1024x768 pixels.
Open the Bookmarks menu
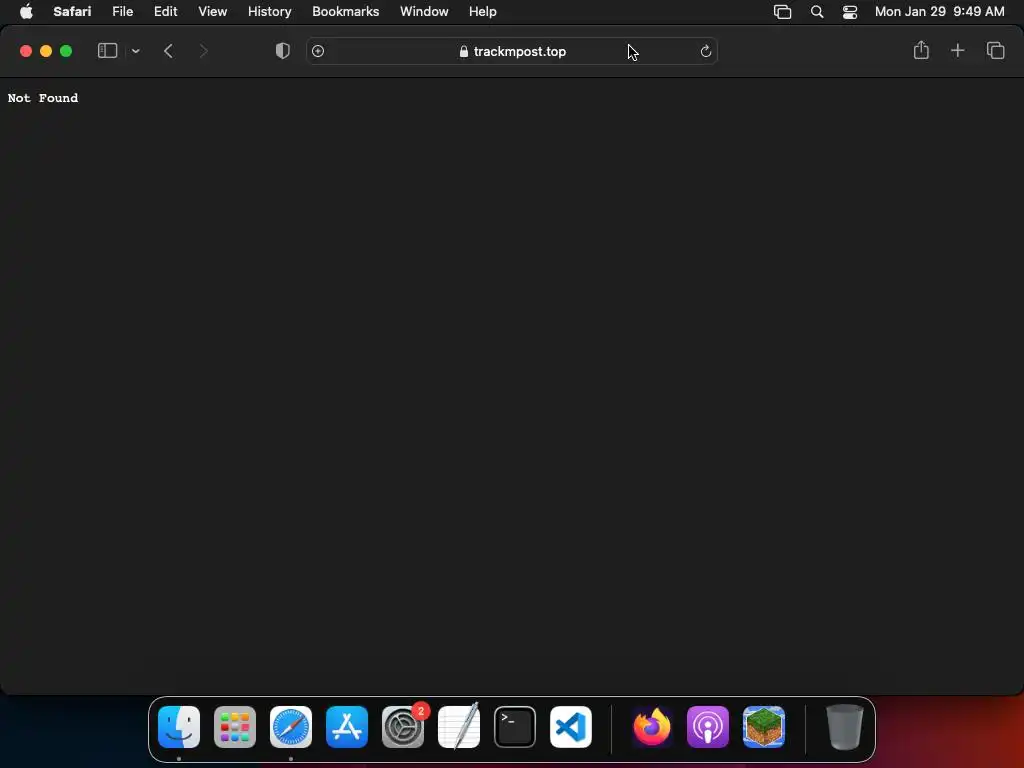(x=345, y=12)
